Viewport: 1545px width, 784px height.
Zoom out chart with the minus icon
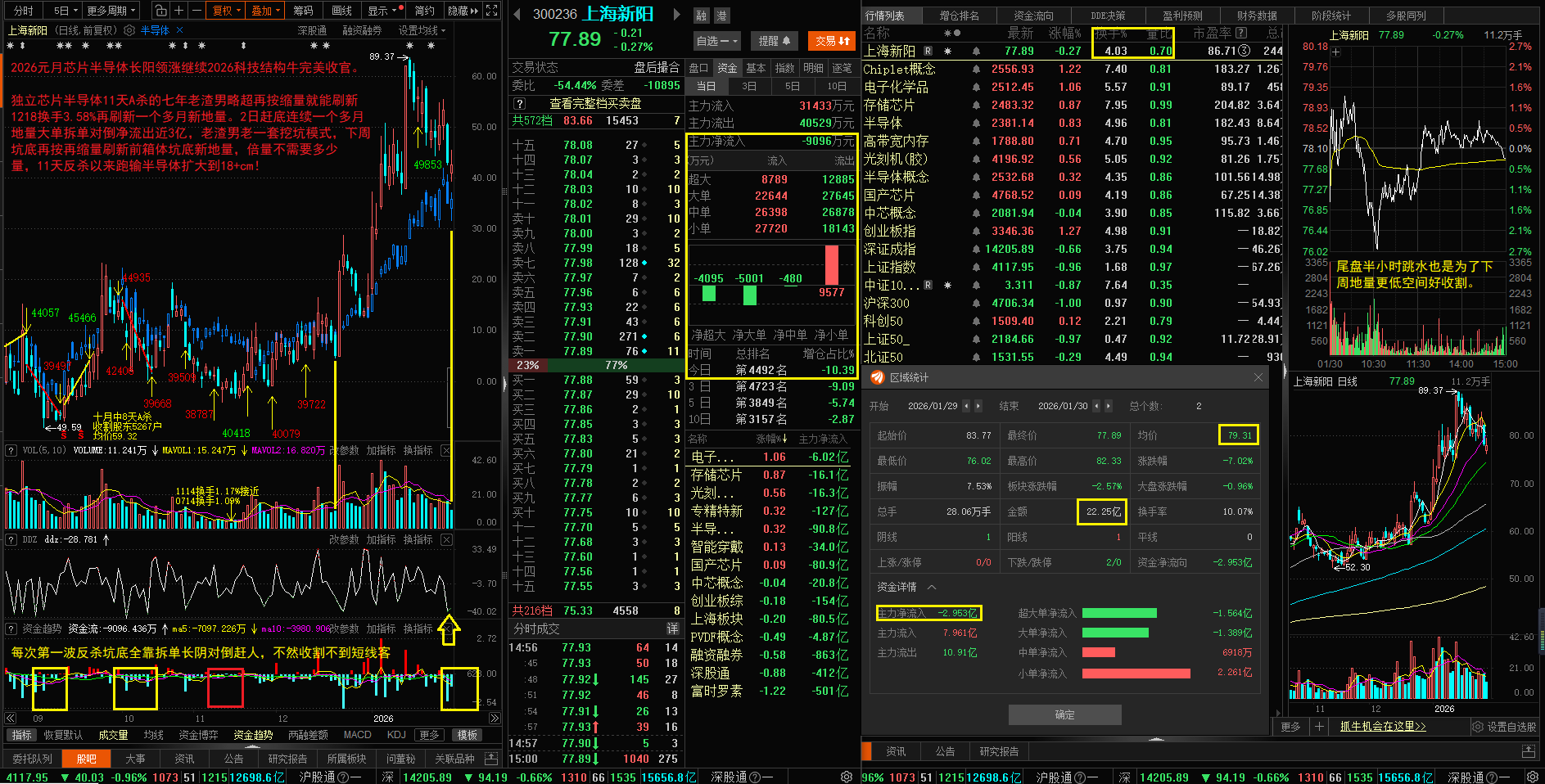(x=197, y=11)
